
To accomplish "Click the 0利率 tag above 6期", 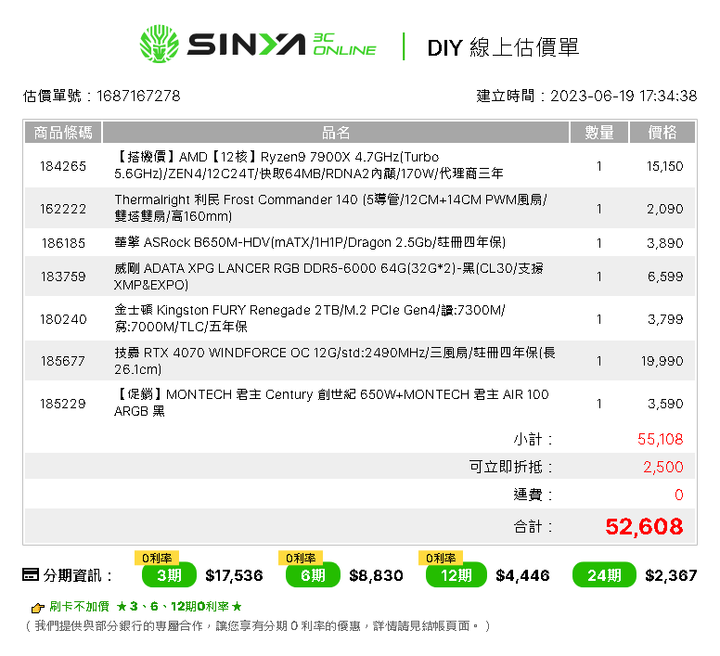I will 300,558.
